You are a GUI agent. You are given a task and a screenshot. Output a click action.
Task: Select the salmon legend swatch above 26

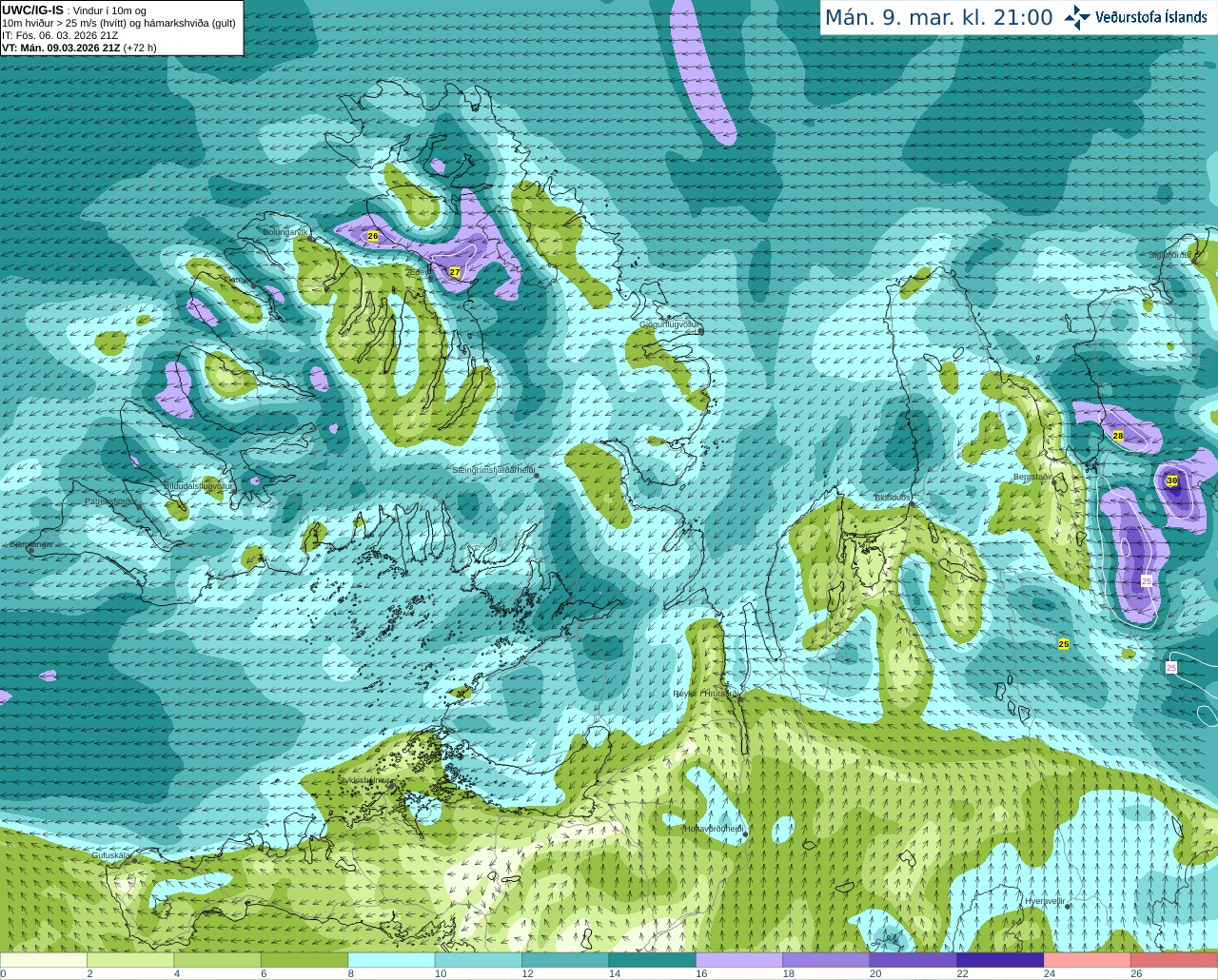pyautogui.click(x=1174, y=960)
